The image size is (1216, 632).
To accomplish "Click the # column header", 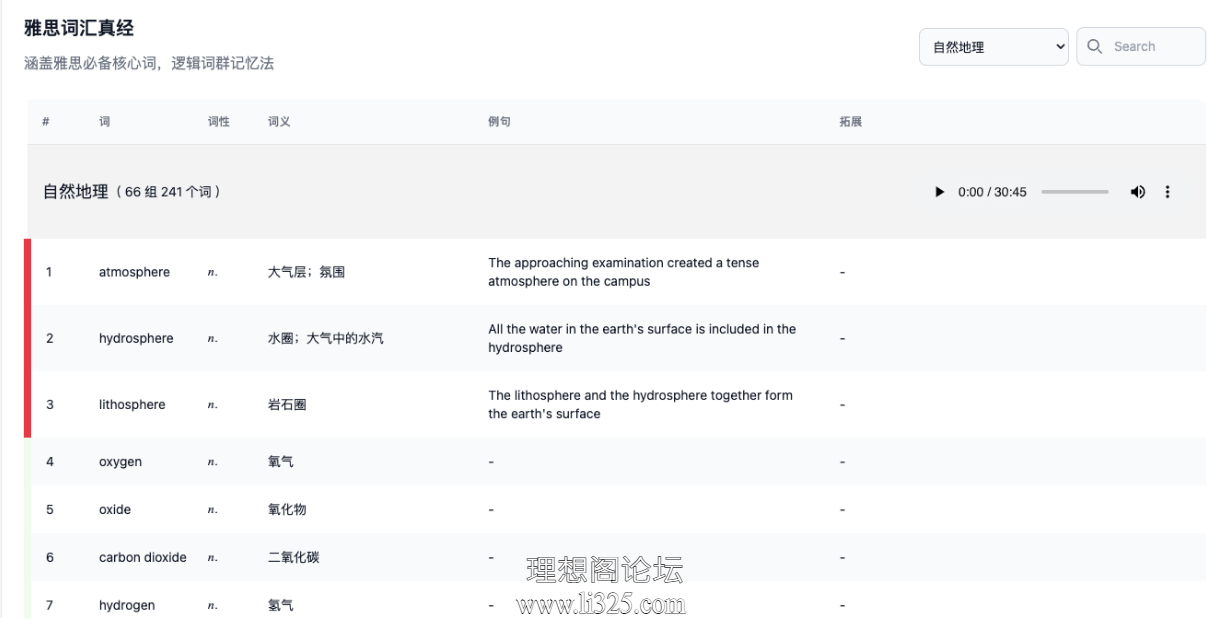I will [x=46, y=122].
